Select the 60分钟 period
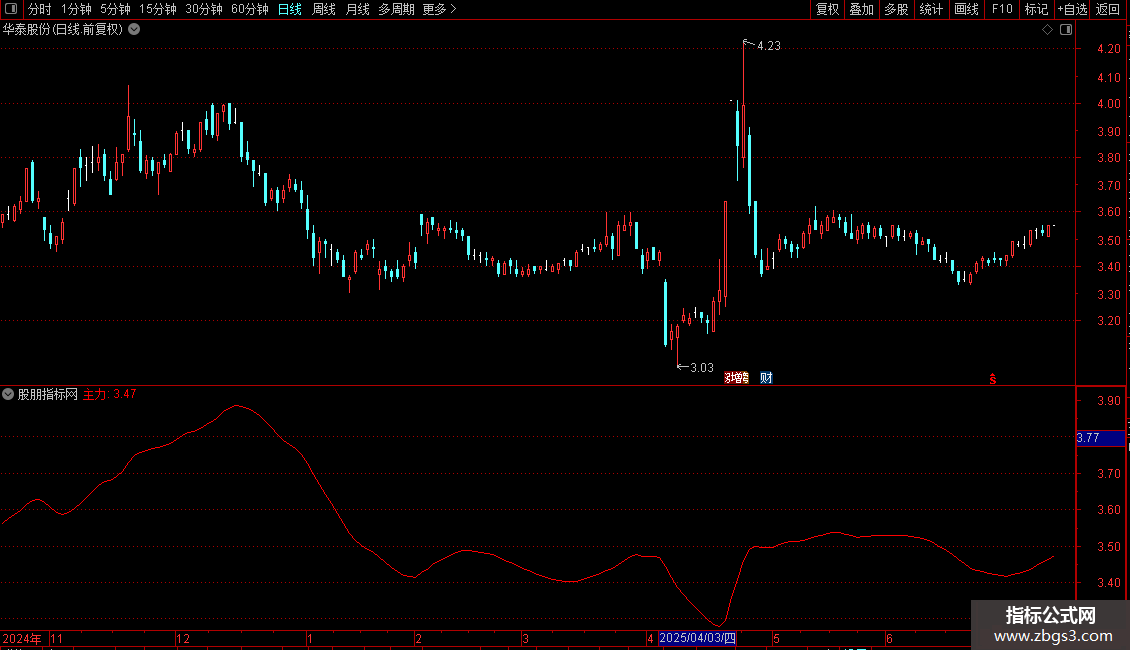The width and height of the screenshot is (1130, 650). [250, 9]
